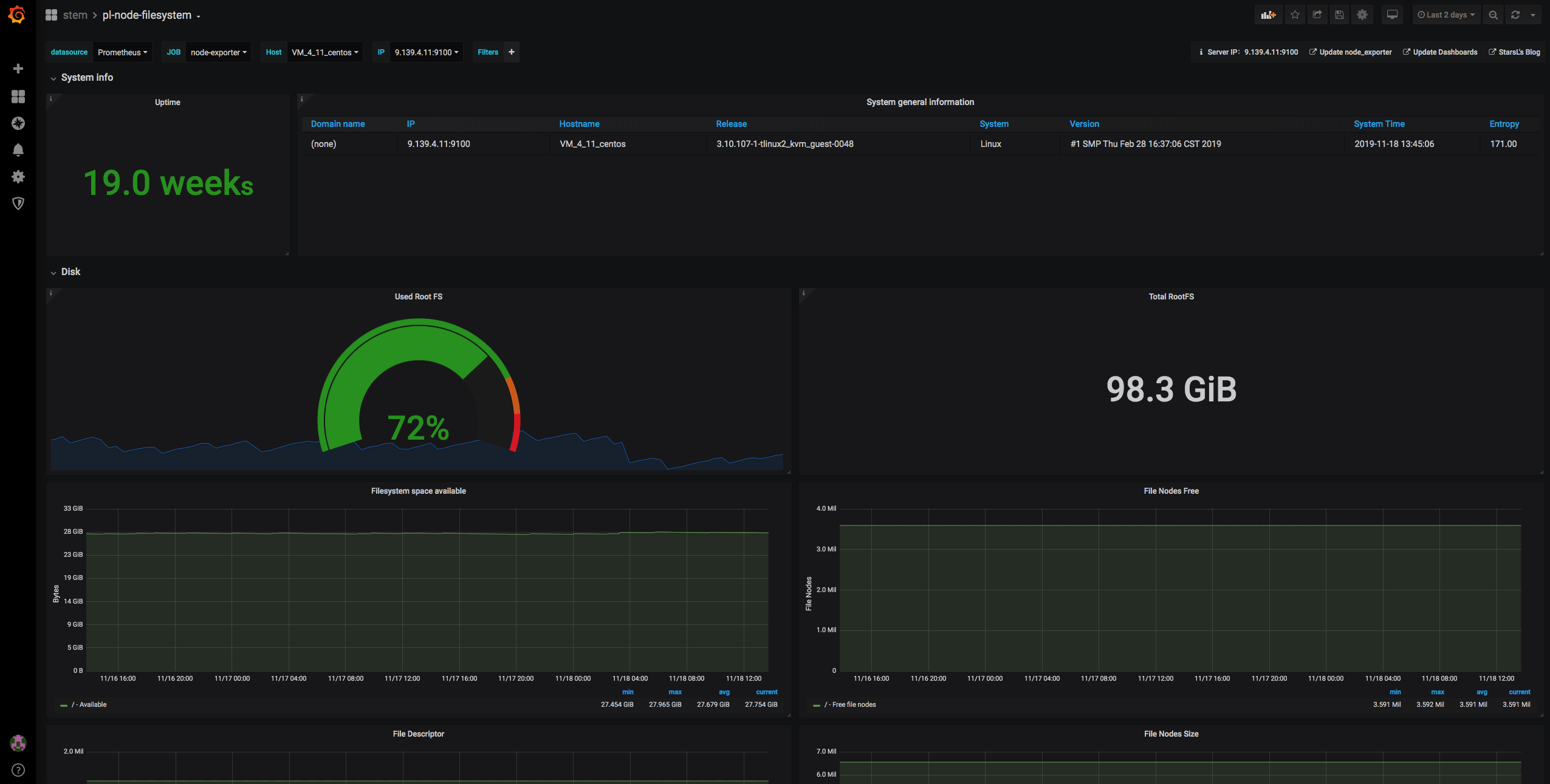Open the Server Admin shield icon
Viewport: 1550px width, 784px height.
tap(18, 203)
